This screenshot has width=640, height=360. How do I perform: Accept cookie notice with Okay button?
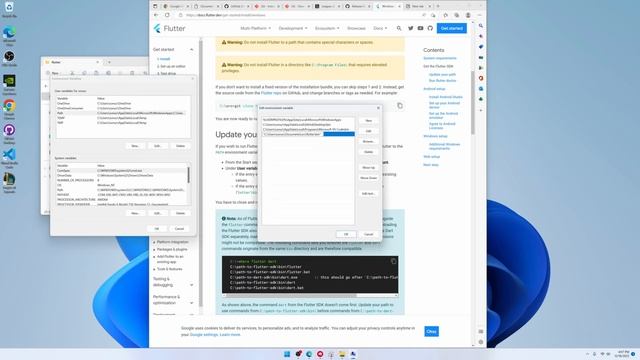click(x=431, y=331)
